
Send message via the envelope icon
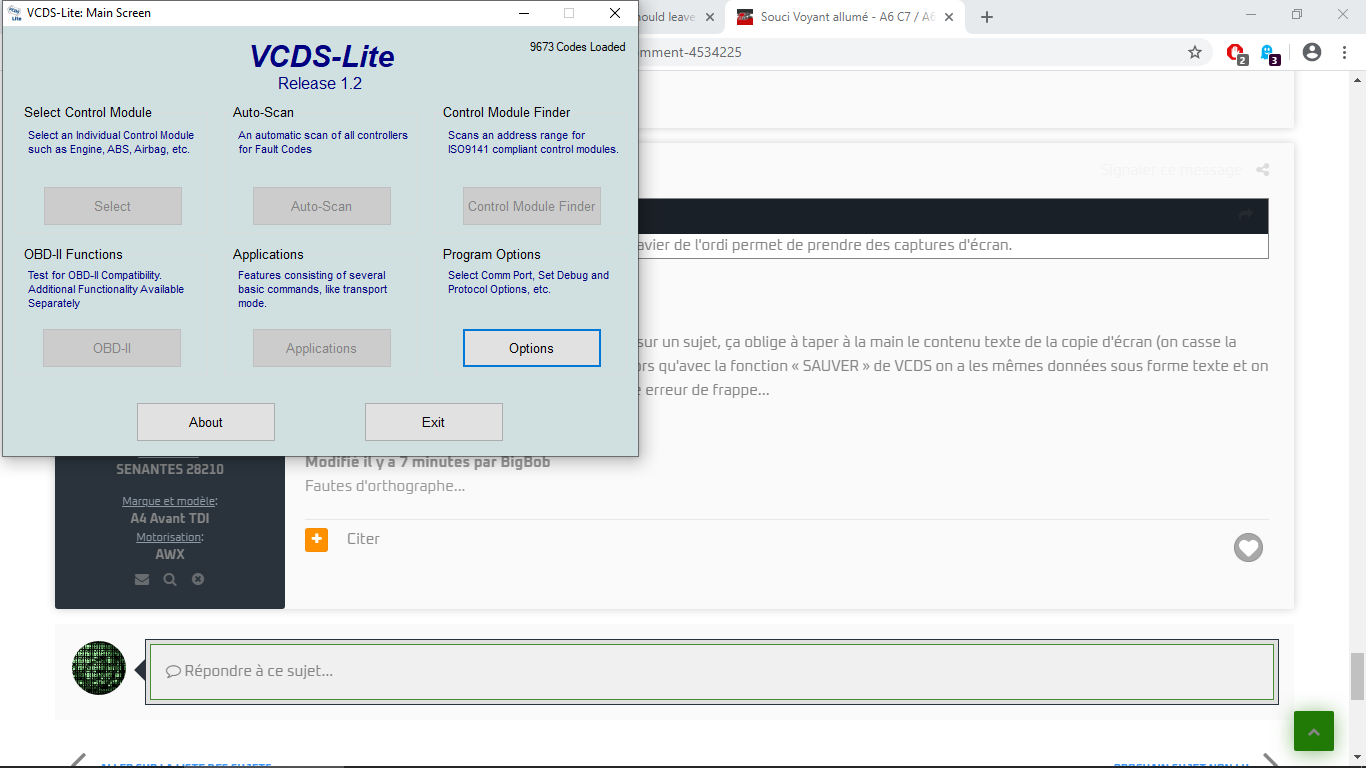(x=142, y=579)
